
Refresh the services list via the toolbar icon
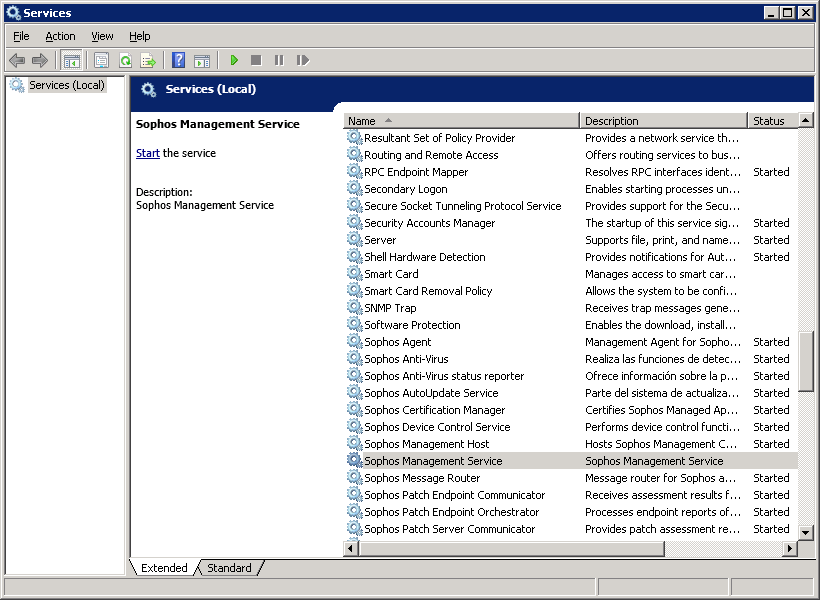[x=126, y=61]
